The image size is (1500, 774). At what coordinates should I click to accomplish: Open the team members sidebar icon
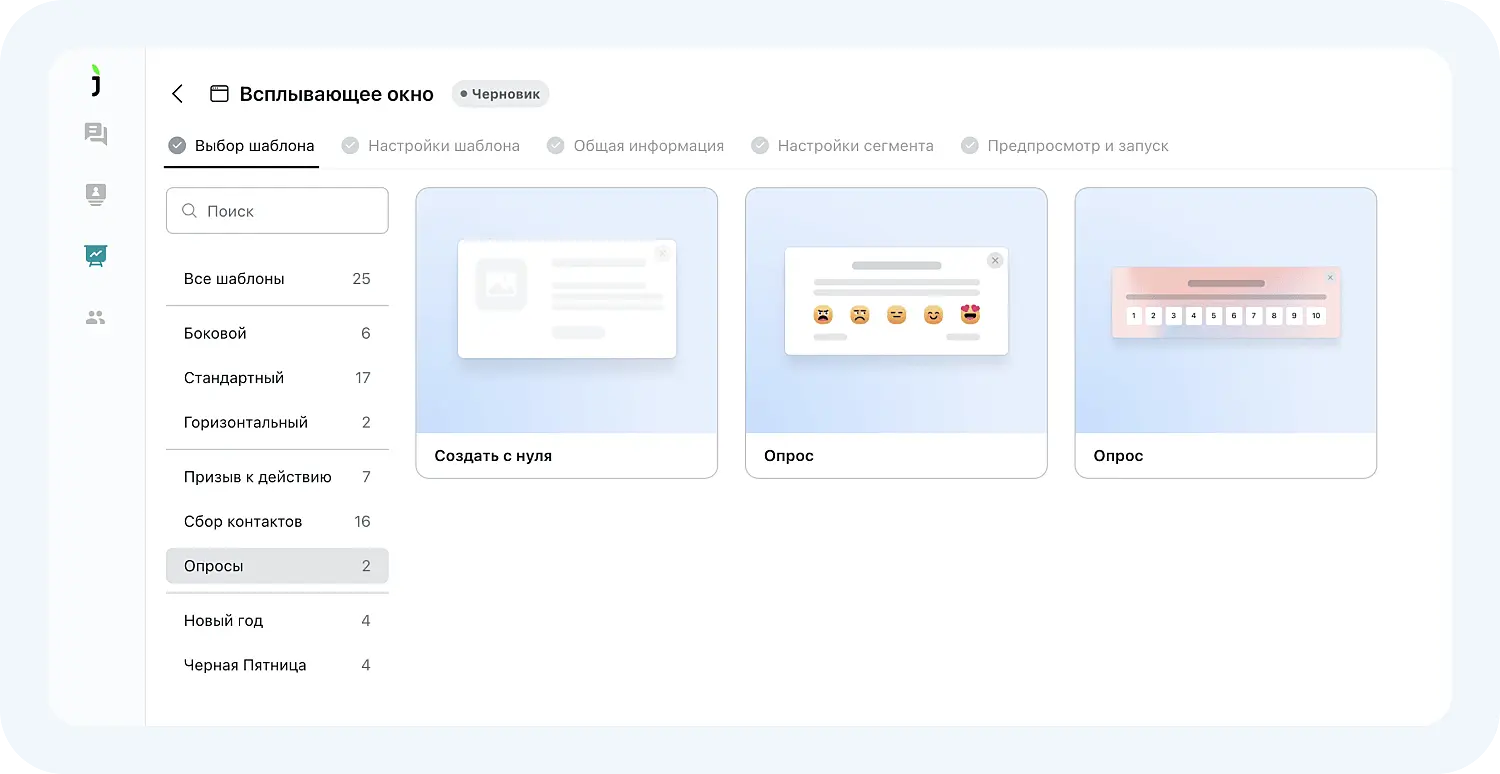96,318
